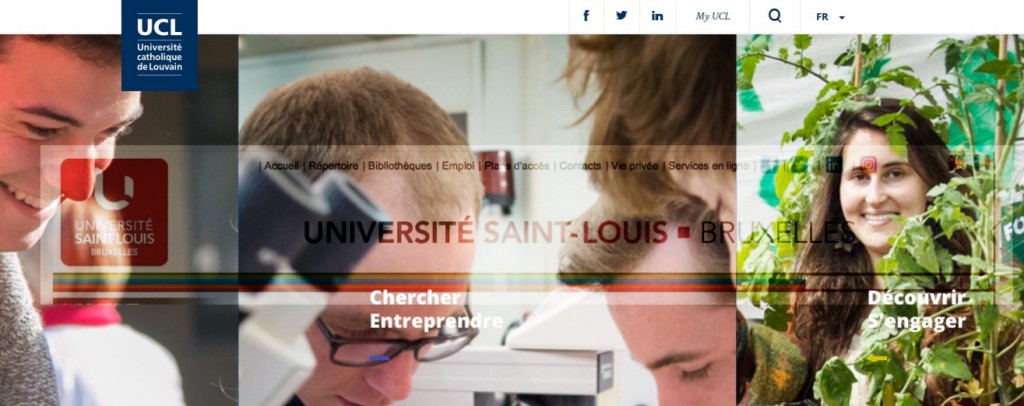Open the Chercher Entreprendre panel
The image size is (1024, 406).
(x=436, y=309)
